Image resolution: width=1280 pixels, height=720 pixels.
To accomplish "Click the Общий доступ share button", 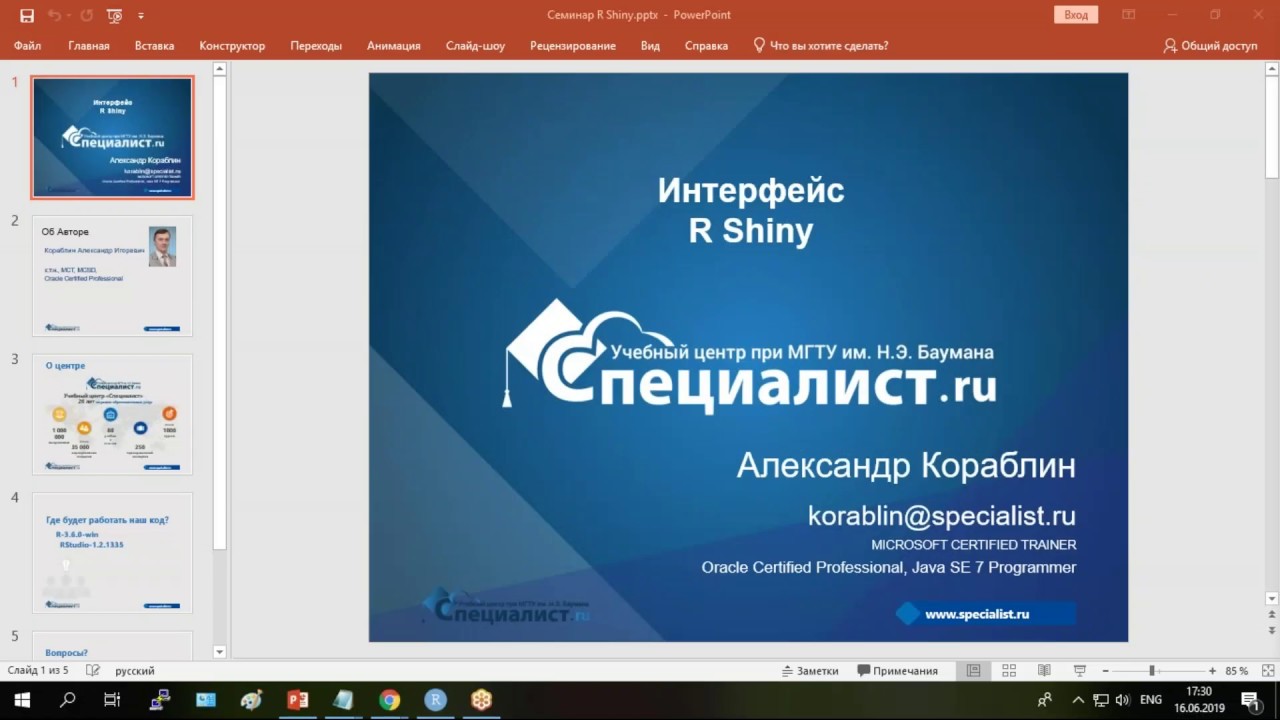I will (x=1210, y=46).
